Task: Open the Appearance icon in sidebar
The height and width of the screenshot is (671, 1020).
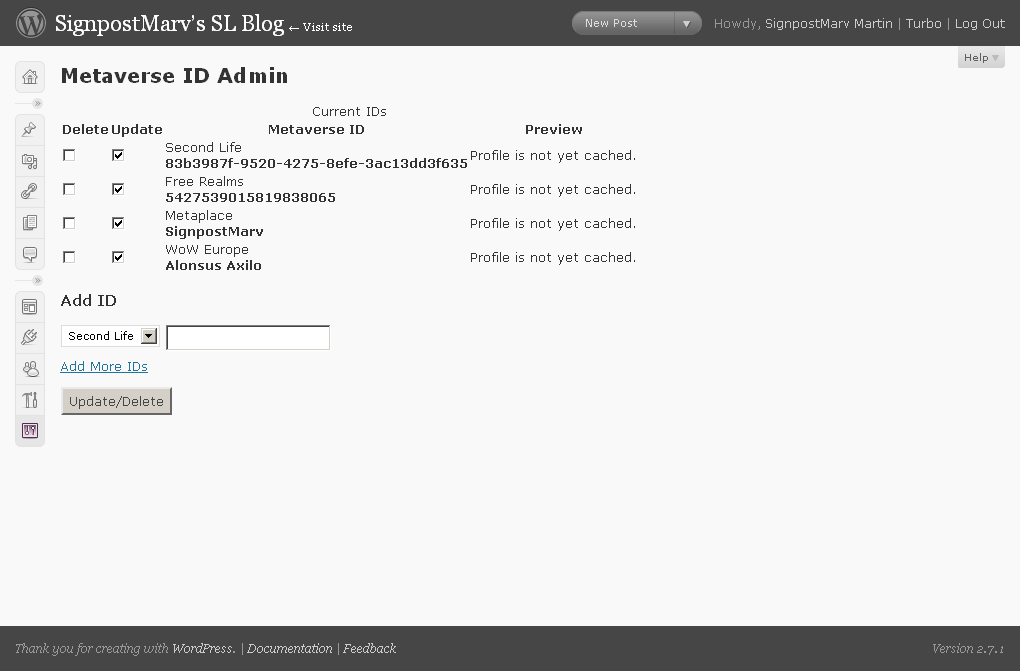Action: (x=29, y=306)
